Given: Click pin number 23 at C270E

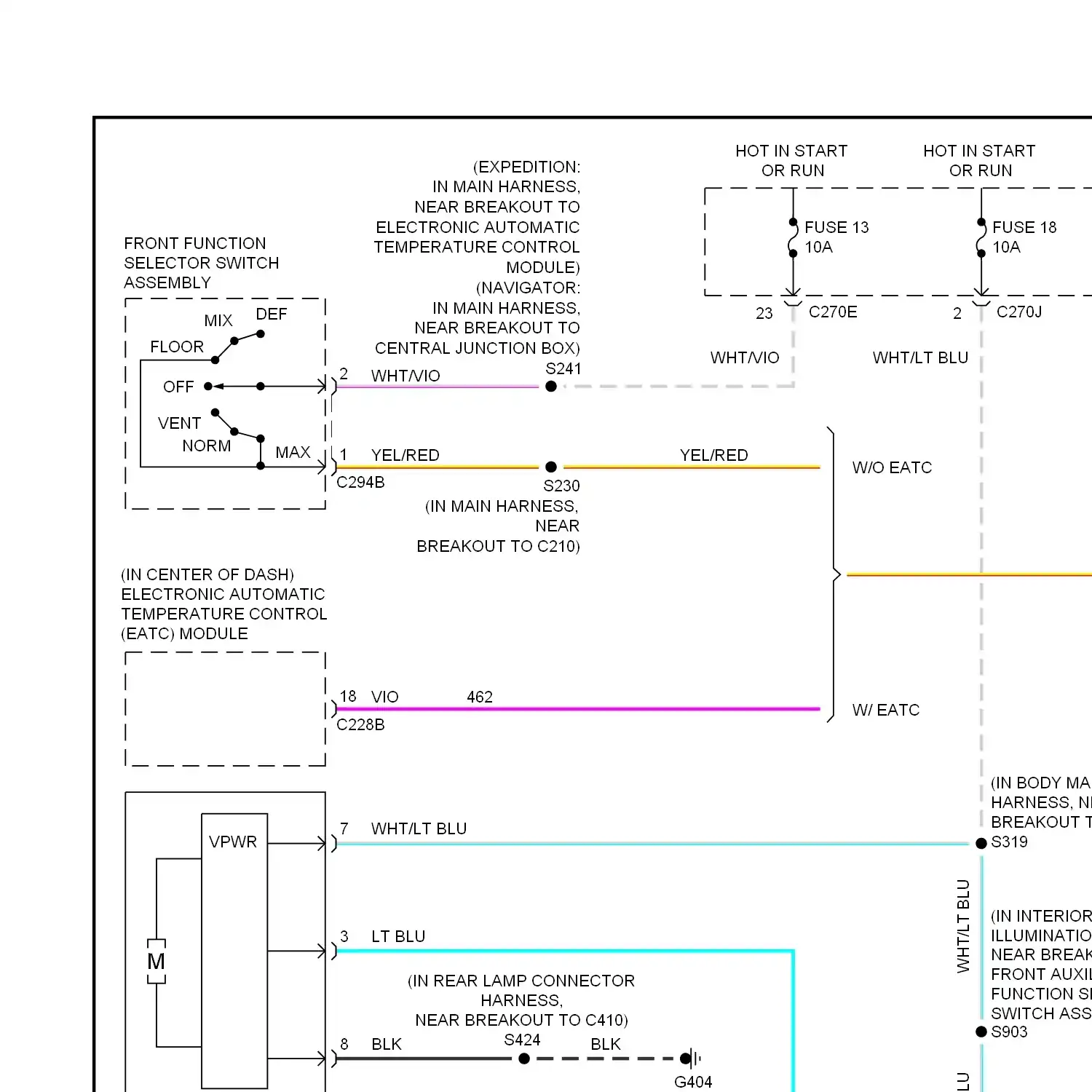Looking at the screenshot, I should (x=764, y=313).
